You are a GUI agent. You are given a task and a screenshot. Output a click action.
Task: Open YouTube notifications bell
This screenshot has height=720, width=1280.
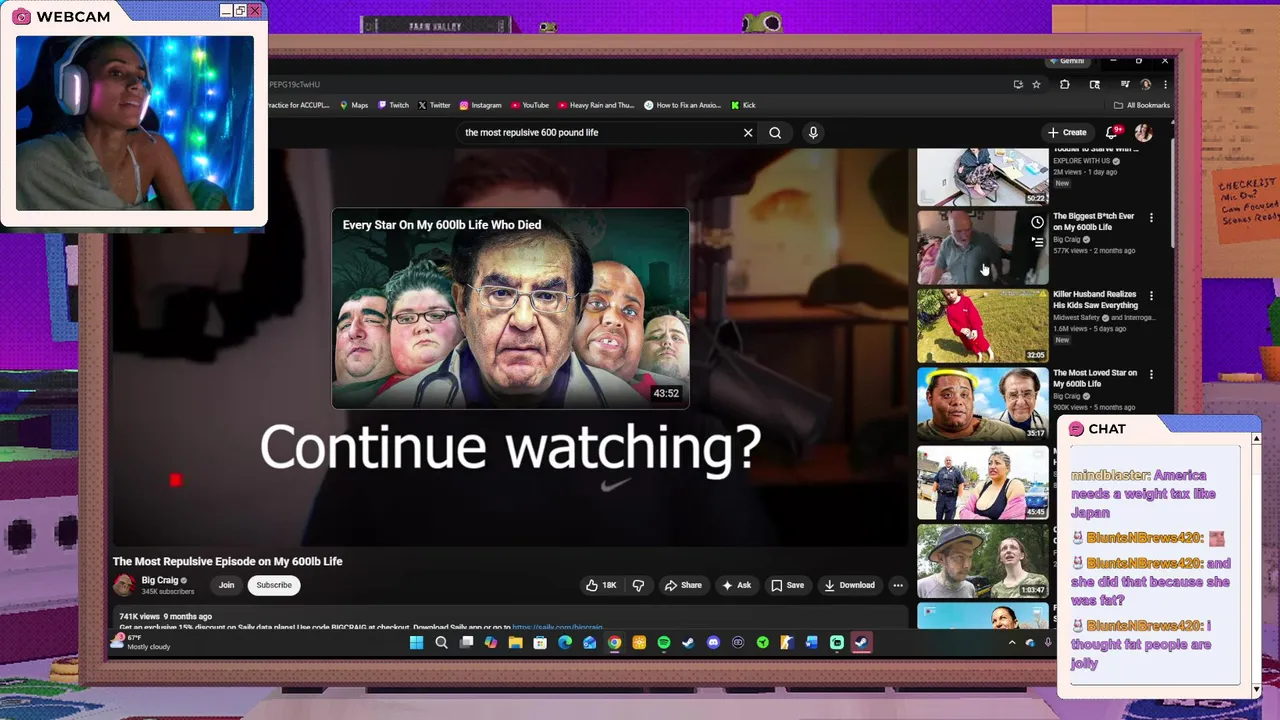(x=1112, y=132)
